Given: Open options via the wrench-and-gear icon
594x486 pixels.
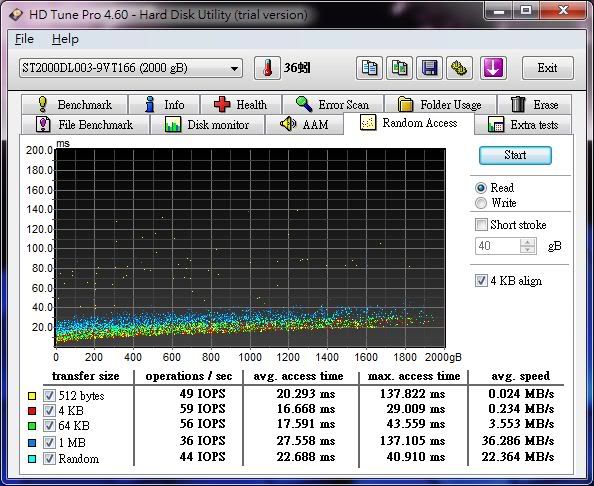Looking at the screenshot, I should click(x=459, y=68).
